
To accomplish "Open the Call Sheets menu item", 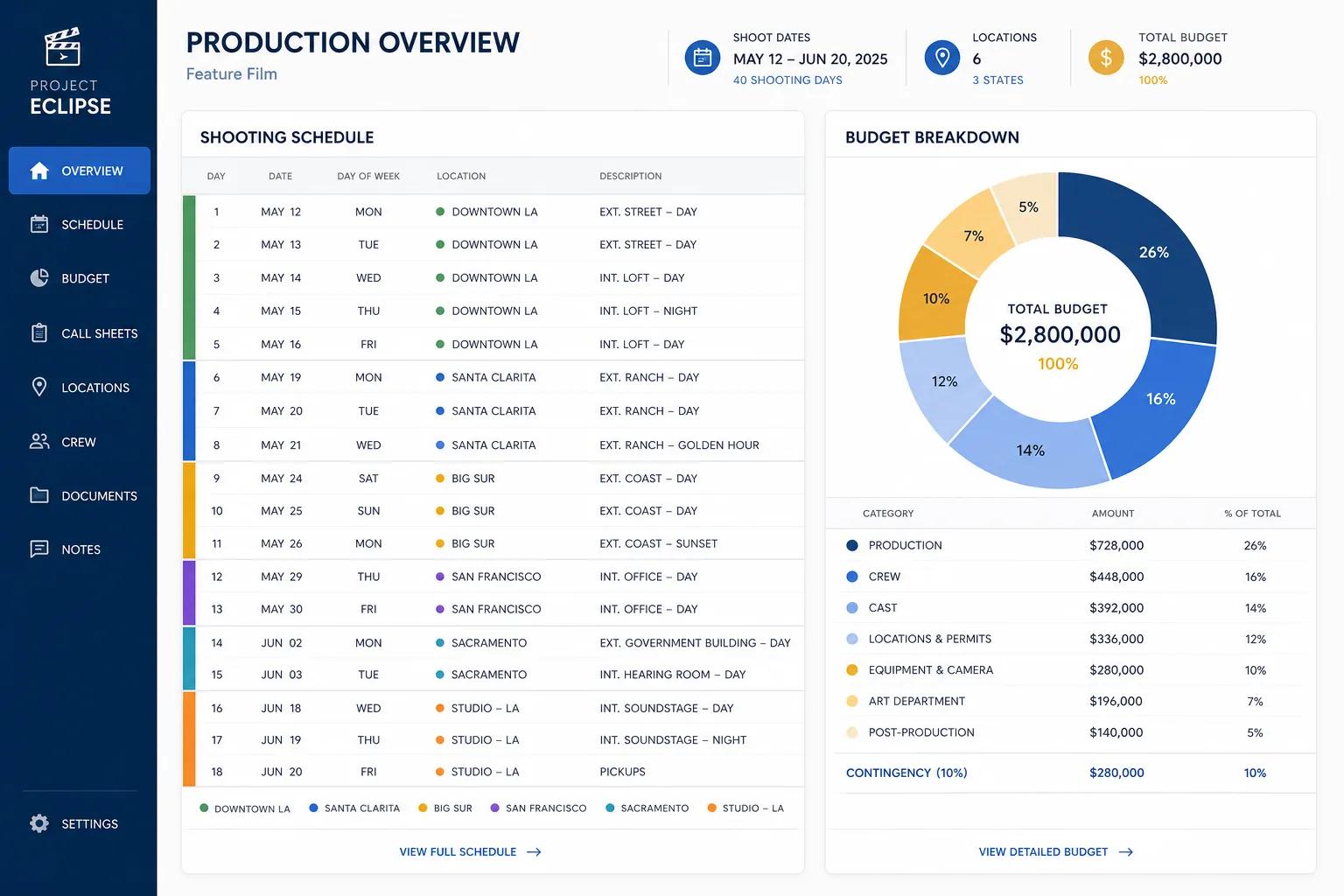I will (80, 332).
